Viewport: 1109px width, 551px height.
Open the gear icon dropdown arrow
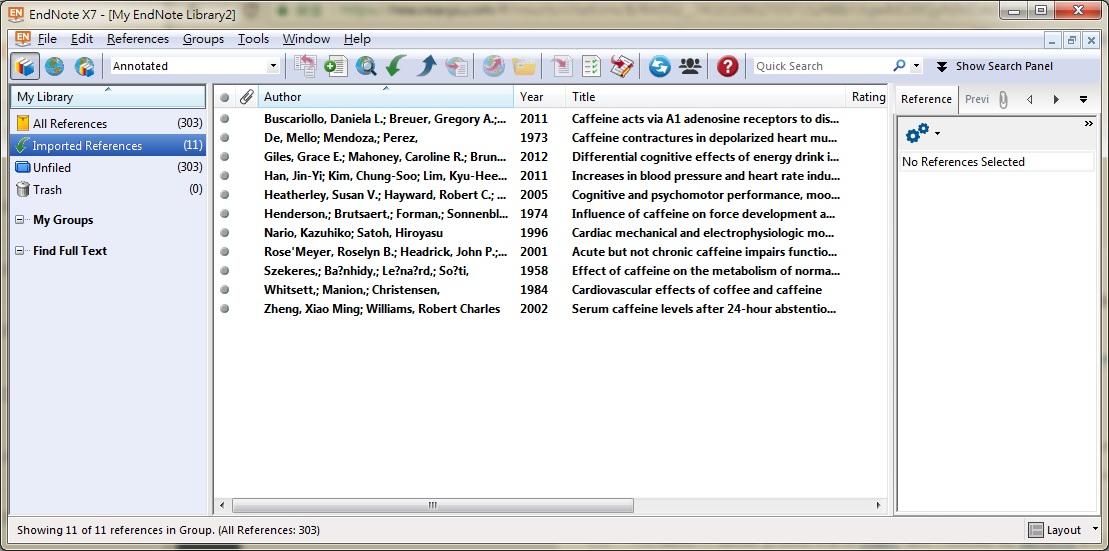(938, 133)
